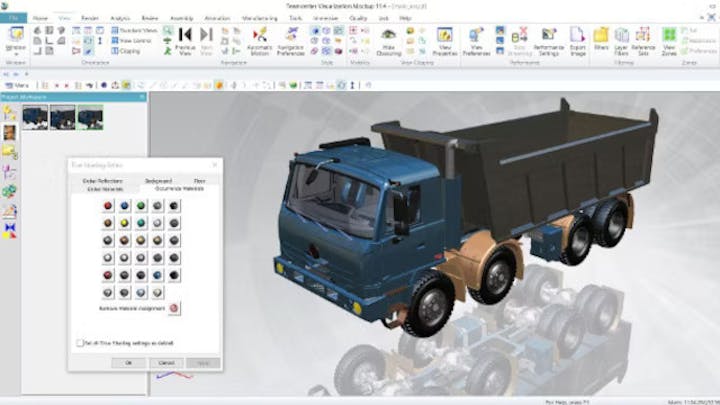The height and width of the screenshot is (405, 720).
Task: Open Automatic Motion tool
Action: click(x=259, y=39)
